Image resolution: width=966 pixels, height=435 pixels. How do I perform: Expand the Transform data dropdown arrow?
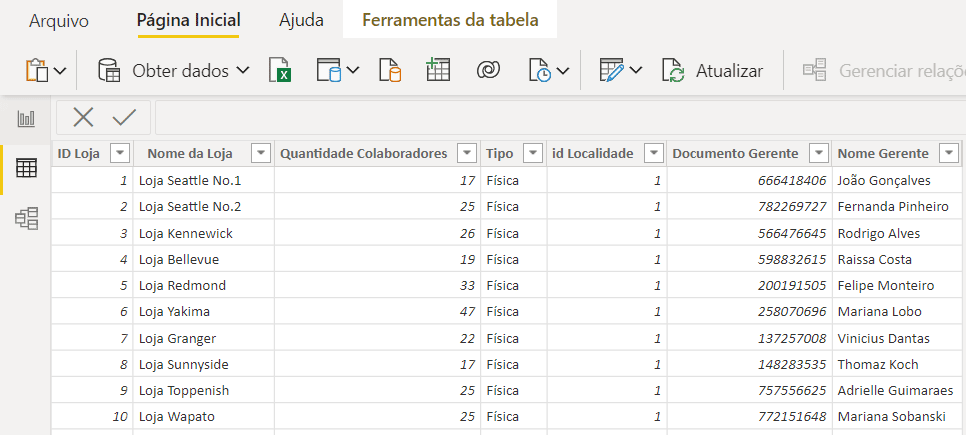636,71
